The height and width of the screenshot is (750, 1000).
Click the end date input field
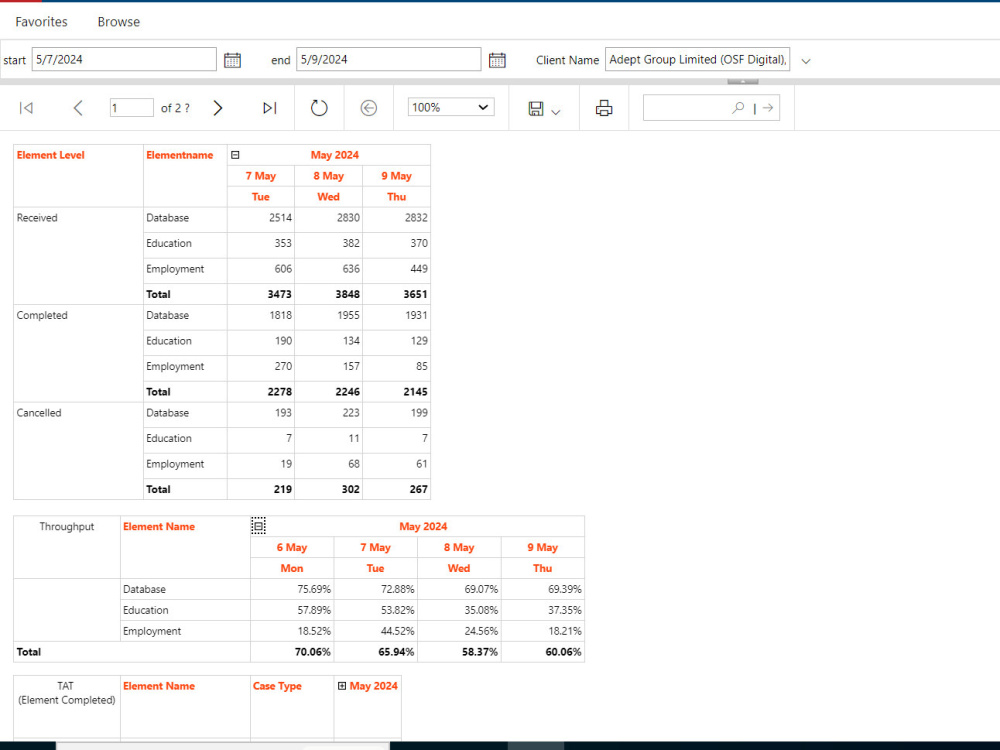pyautogui.click(x=388, y=59)
